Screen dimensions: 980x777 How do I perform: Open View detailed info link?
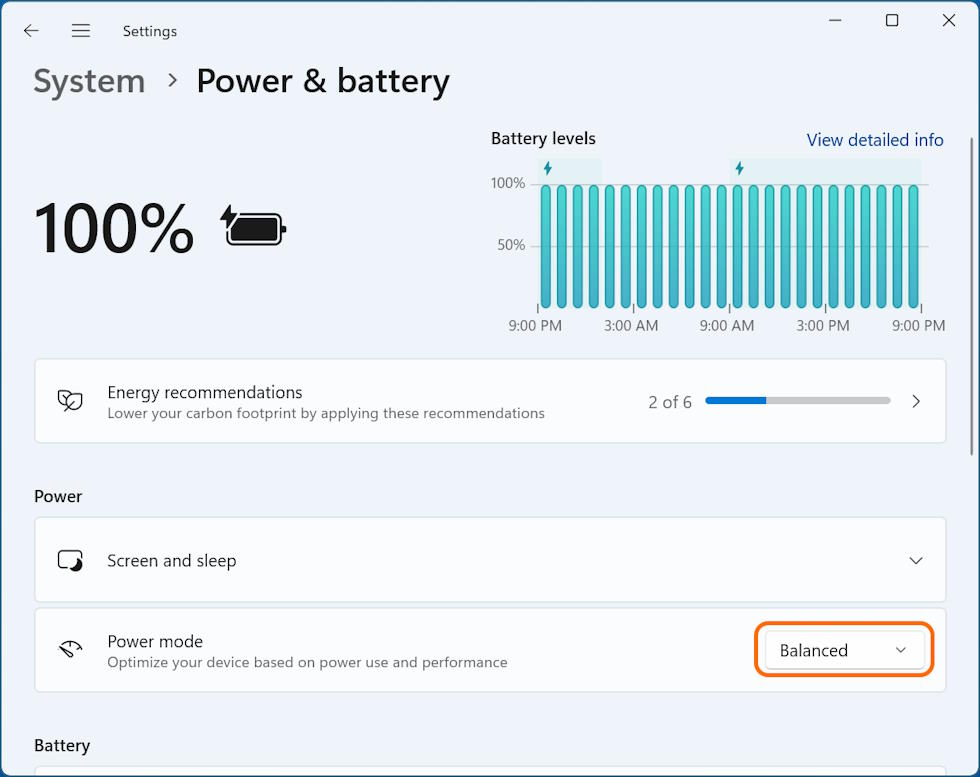tap(874, 140)
